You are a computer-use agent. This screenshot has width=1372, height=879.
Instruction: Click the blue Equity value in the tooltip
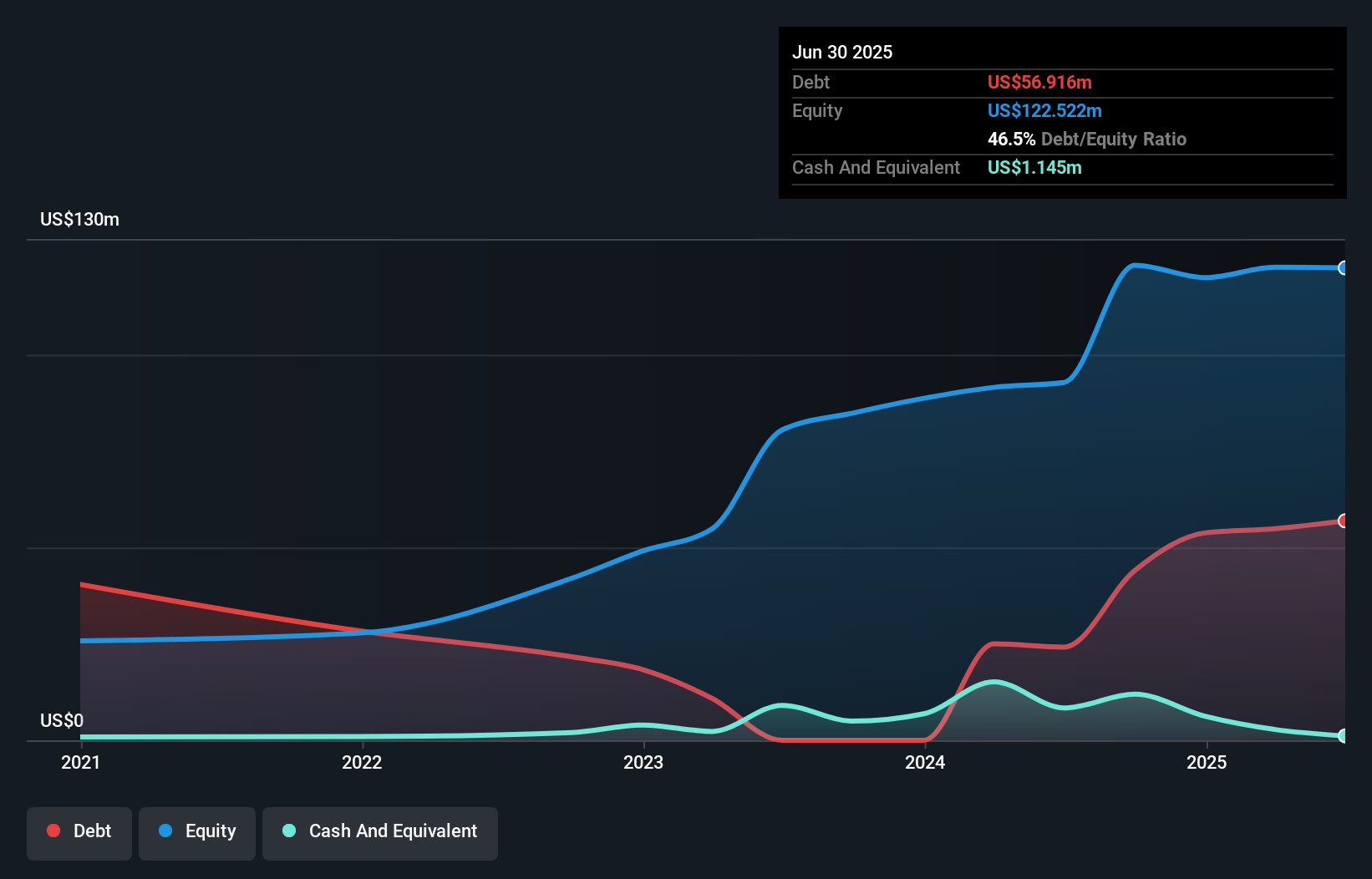click(x=1044, y=110)
